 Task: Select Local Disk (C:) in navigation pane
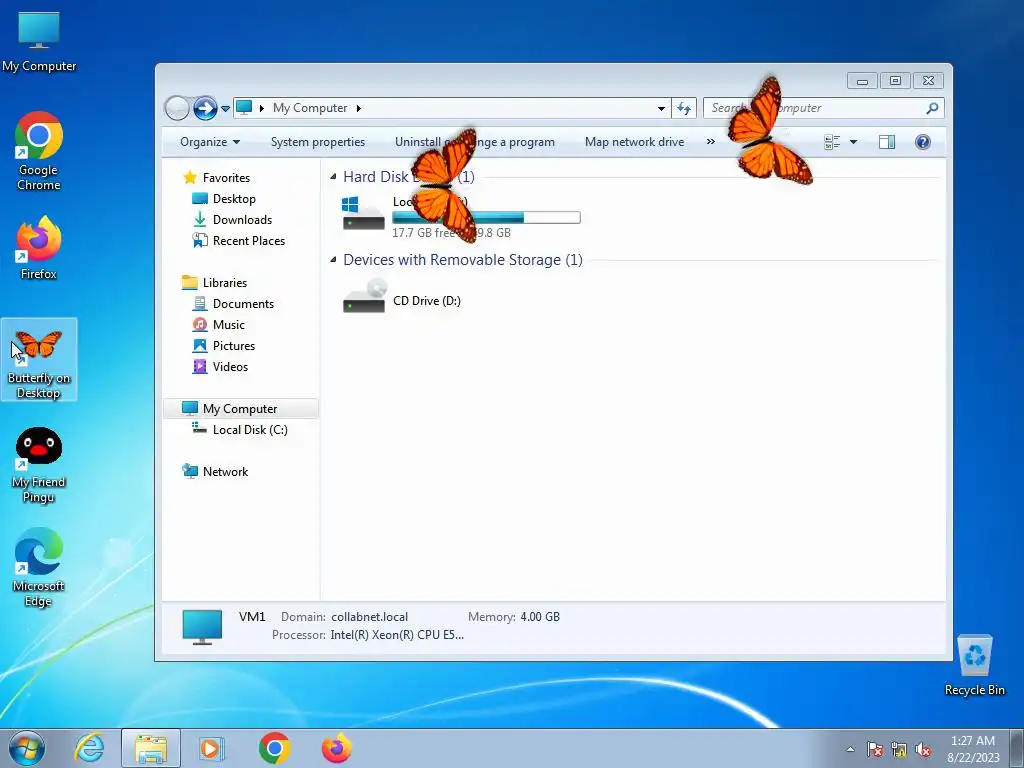pos(249,430)
